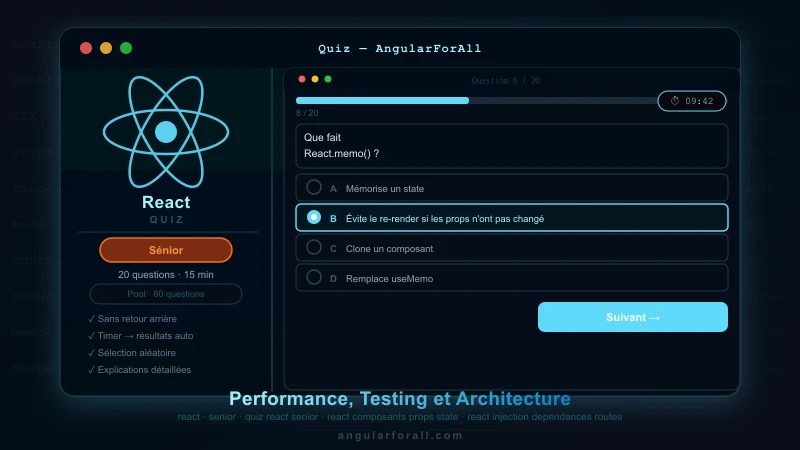Click the small yellow dot of inner quiz window
Image resolution: width=800 pixels, height=450 pixels.
click(x=315, y=79)
